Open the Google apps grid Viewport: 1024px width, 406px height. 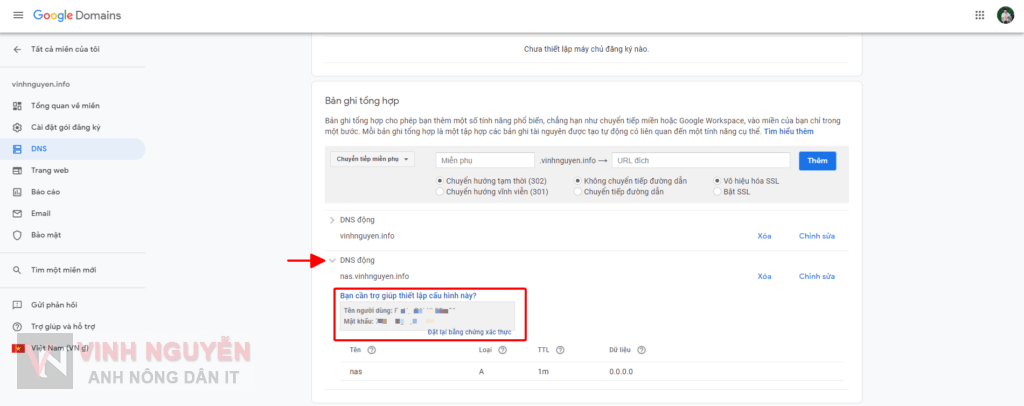(x=979, y=15)
